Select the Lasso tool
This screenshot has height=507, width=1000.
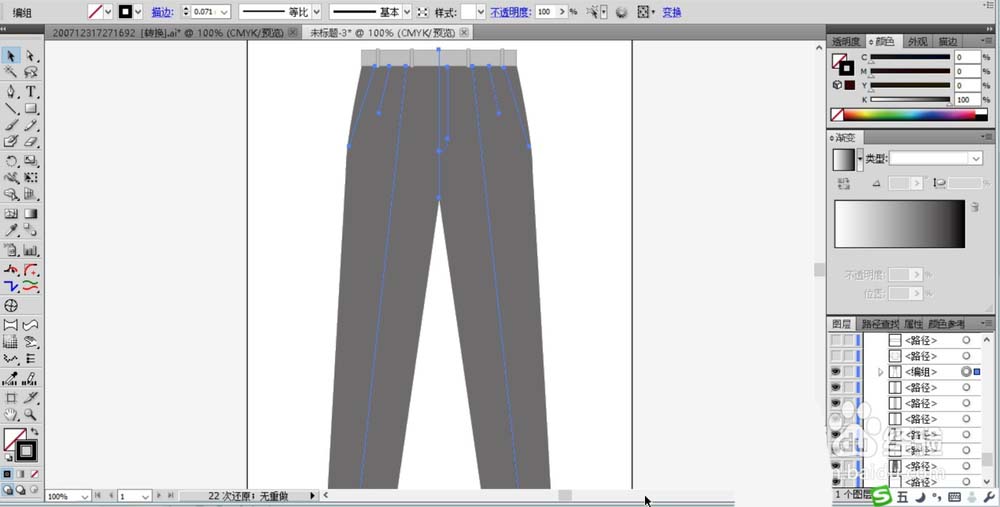[x=31, y=72]
